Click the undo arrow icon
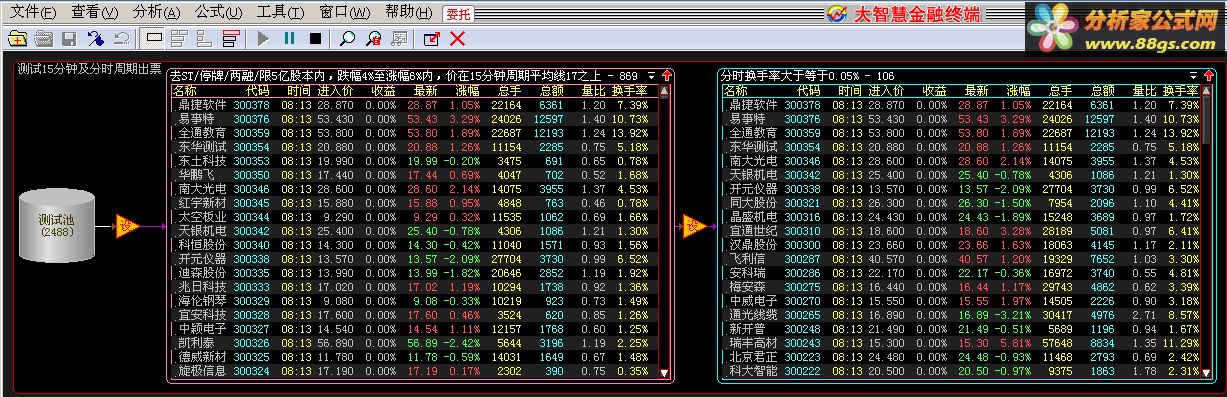Image resolution: width=1227 pixels, height=397 pixels. [x=121, y=39]
